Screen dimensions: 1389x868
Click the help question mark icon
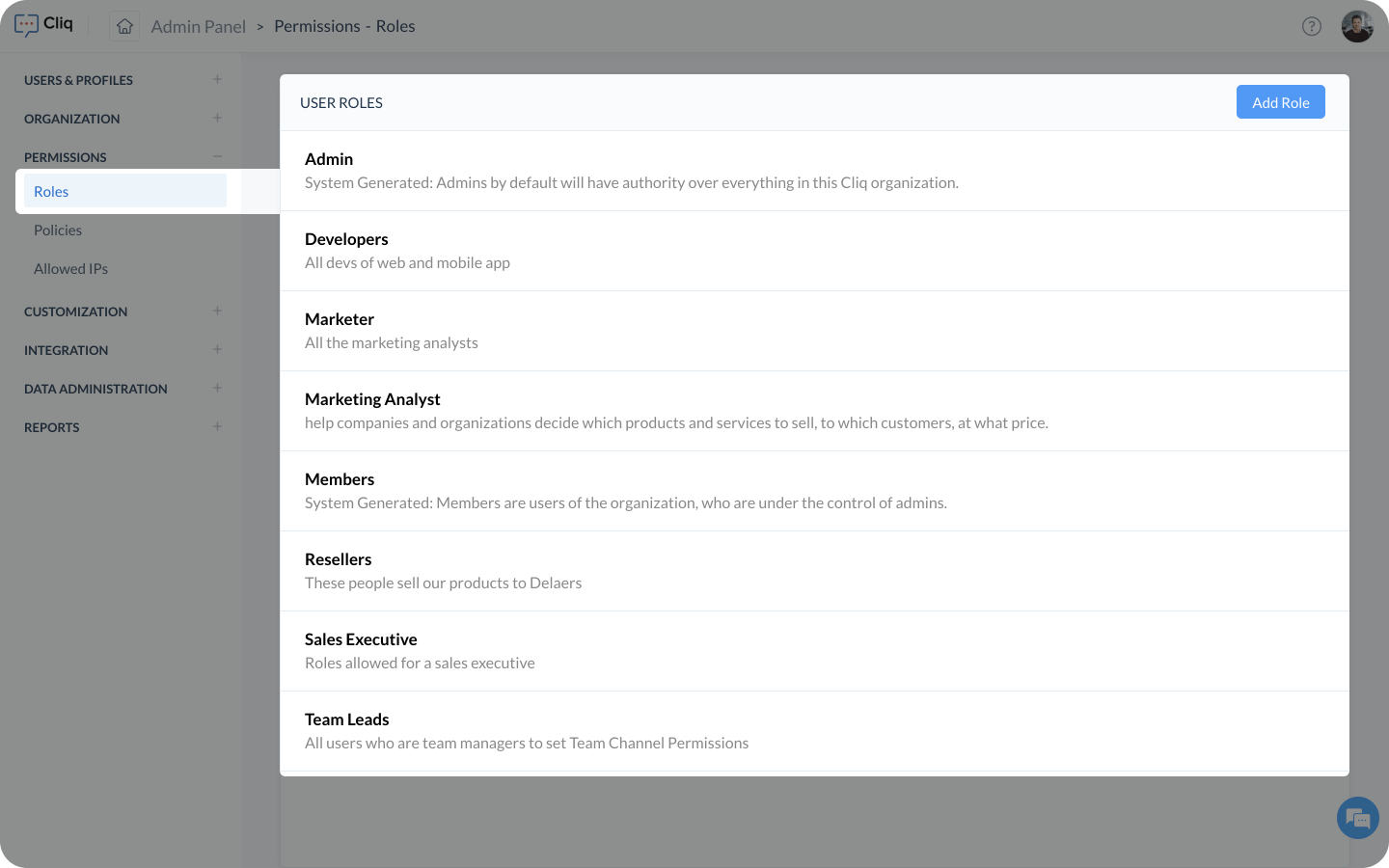point(1311,26)
